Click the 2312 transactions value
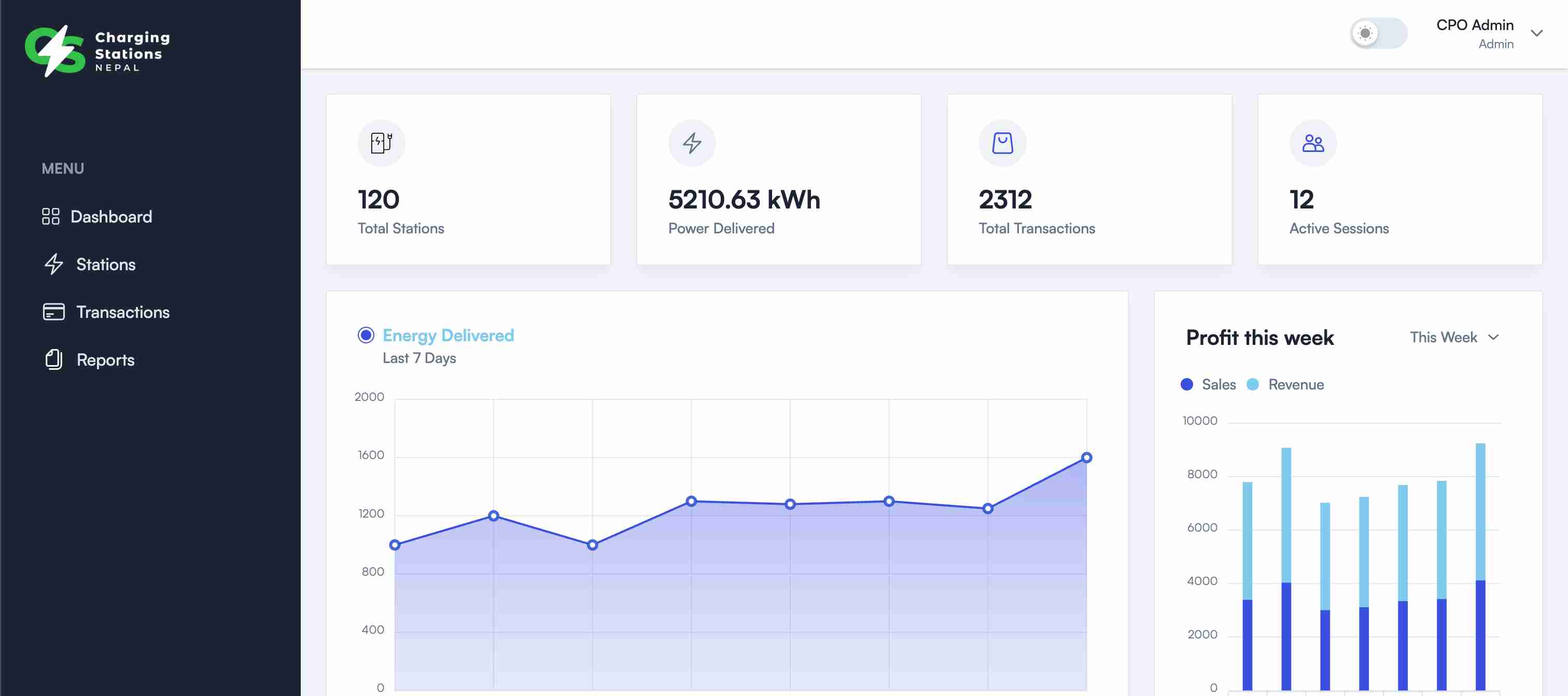The image size is (1568, 696). coord(1005,200)
